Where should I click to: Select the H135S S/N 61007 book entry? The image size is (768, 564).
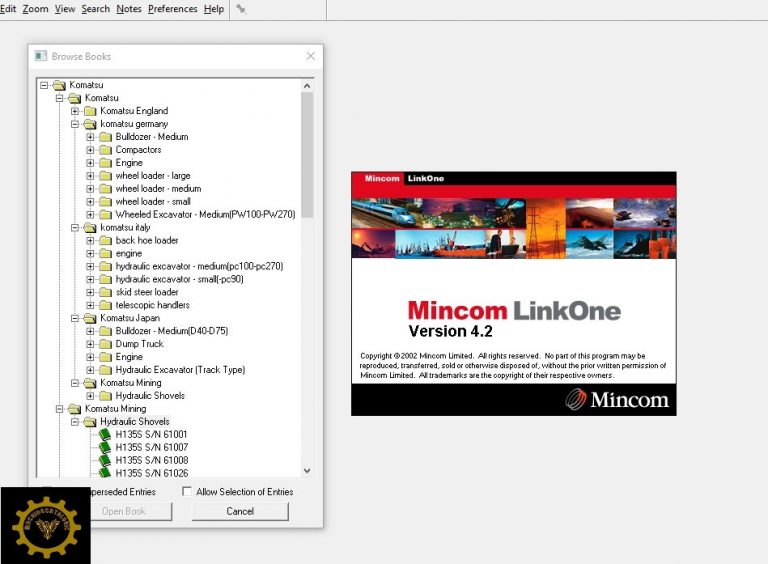coord(151,448)
